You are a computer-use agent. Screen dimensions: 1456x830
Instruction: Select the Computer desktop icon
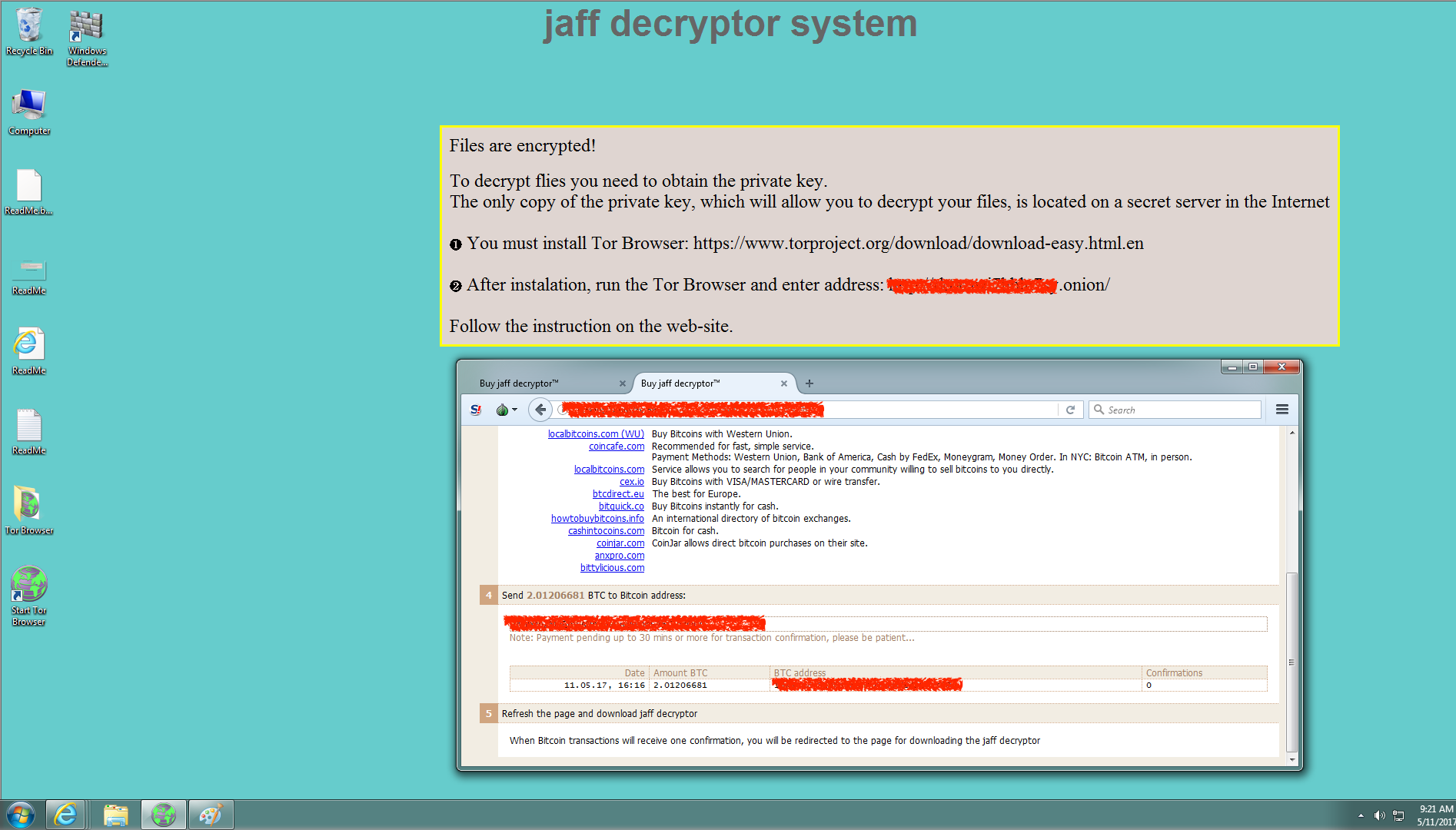tap(29, 111)
